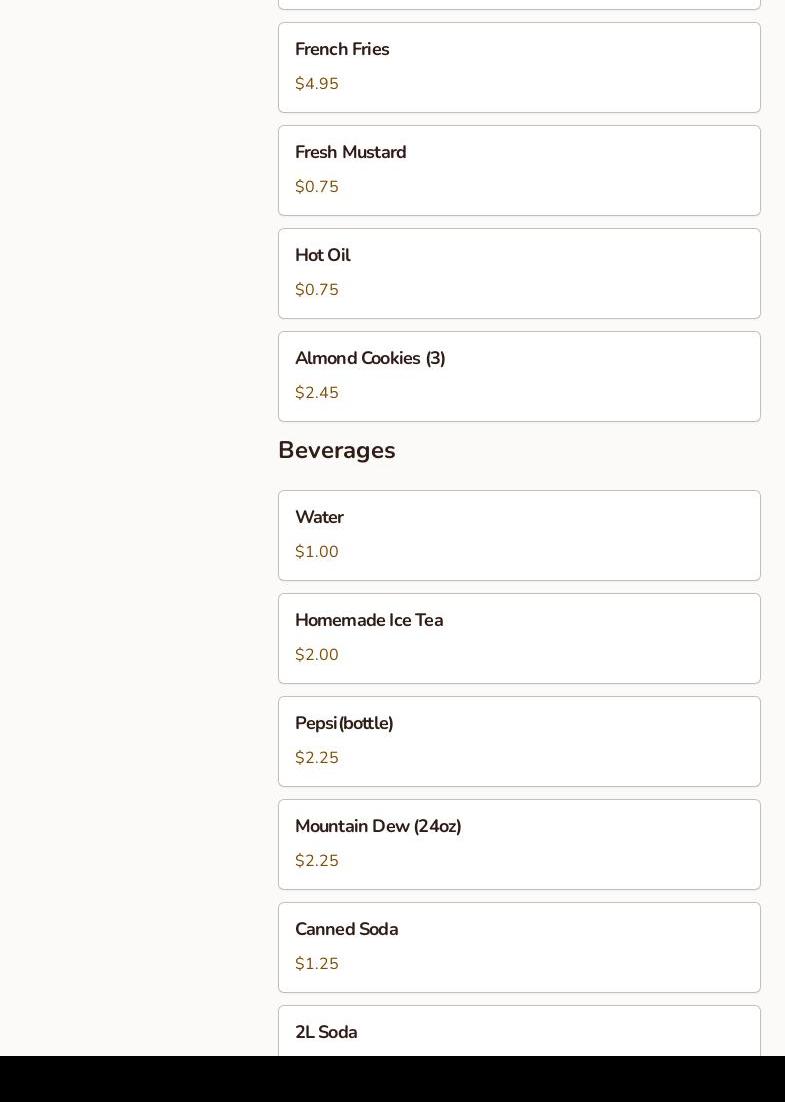785x1102 pixels.
Task: Click the $0.75 price under Fresh Mustard
Action: 317,187
